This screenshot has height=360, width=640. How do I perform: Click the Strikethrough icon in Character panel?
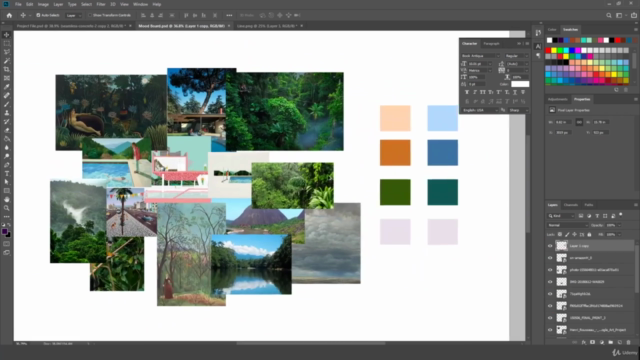pos(523,92)
